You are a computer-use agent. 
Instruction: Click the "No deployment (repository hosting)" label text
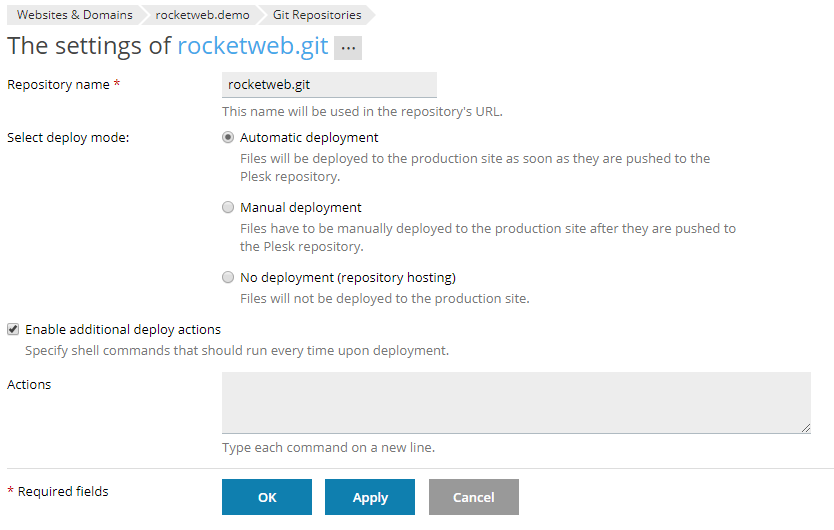pos(347,278)
